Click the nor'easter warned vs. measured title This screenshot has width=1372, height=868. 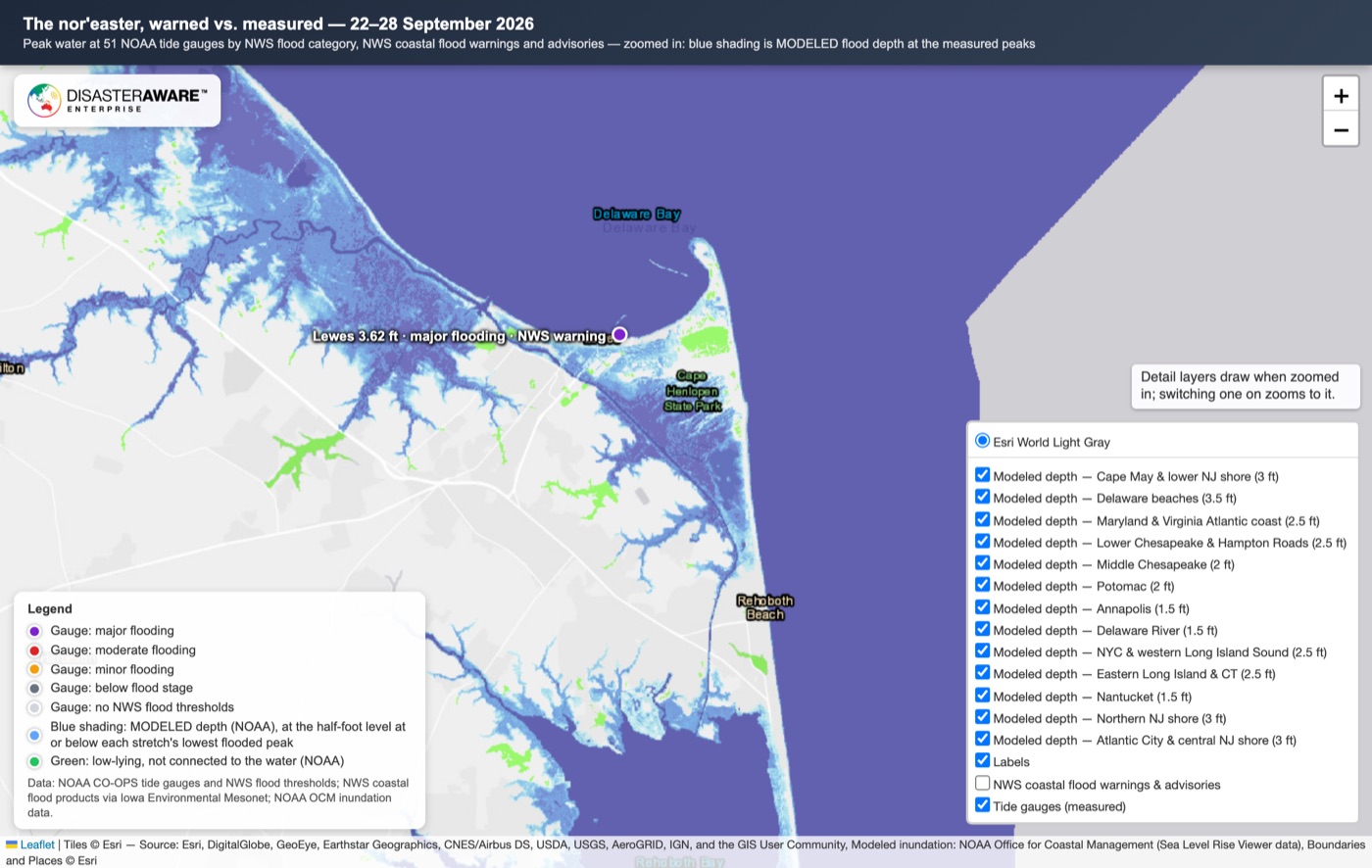(x=278, y=24)
